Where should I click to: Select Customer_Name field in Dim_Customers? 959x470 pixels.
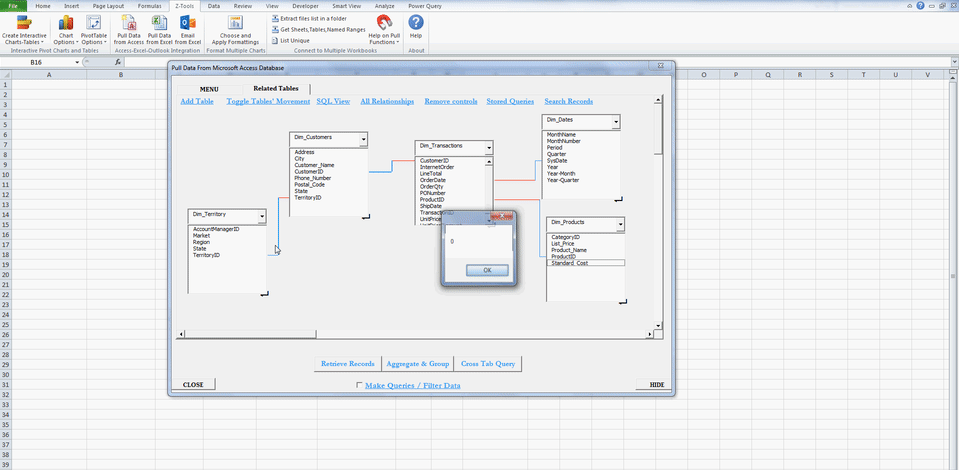click(x=314, y=165)
